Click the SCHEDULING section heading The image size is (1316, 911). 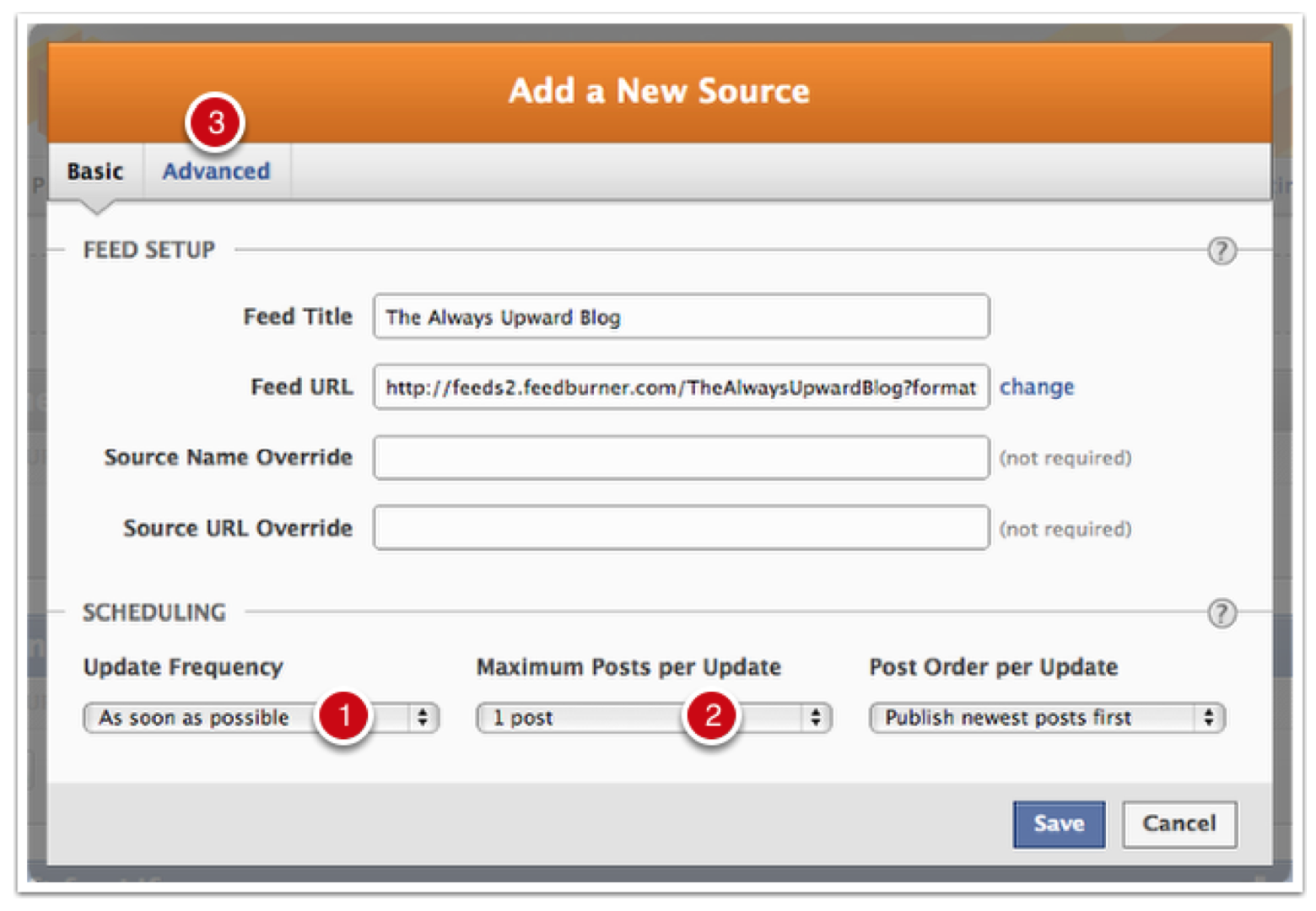154,612
